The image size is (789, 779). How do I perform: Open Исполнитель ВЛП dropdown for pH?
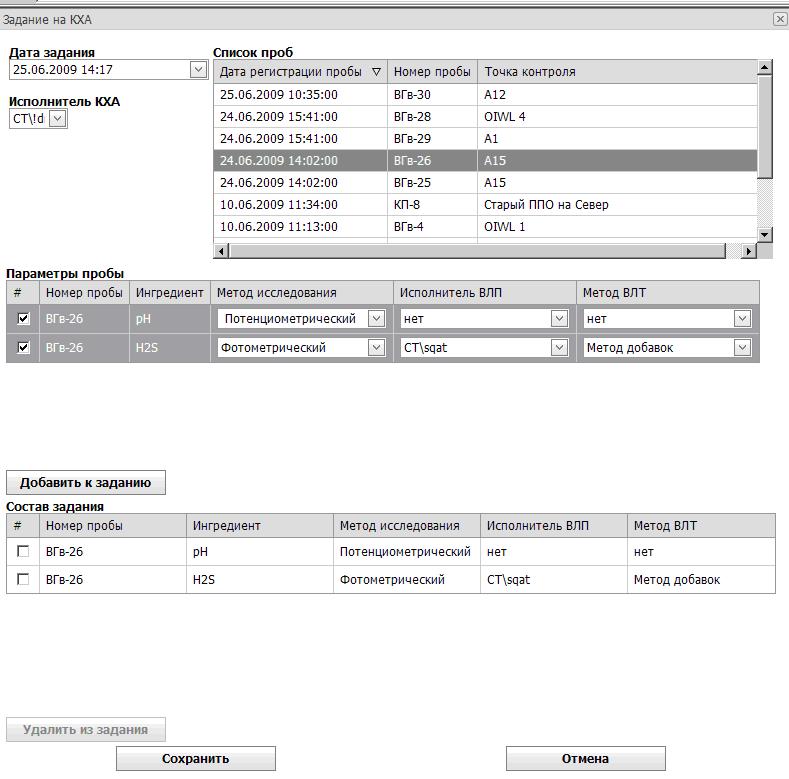click(x=560, y=319)
